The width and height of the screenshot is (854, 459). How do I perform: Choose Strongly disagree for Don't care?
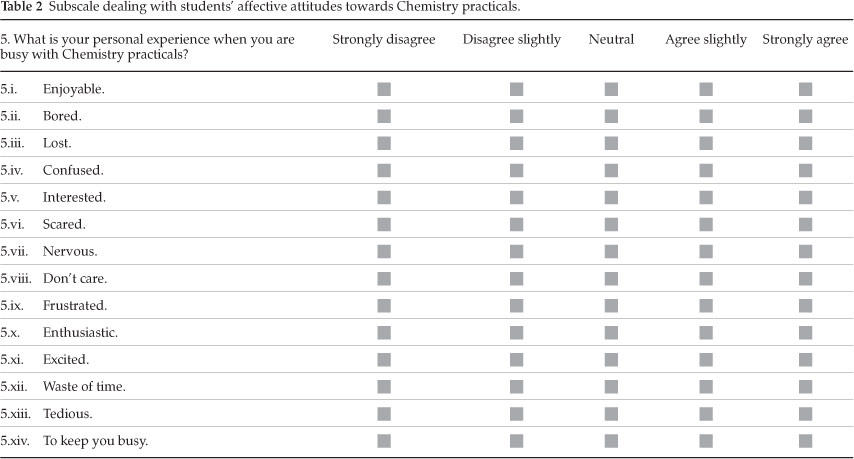click(384, 278)
